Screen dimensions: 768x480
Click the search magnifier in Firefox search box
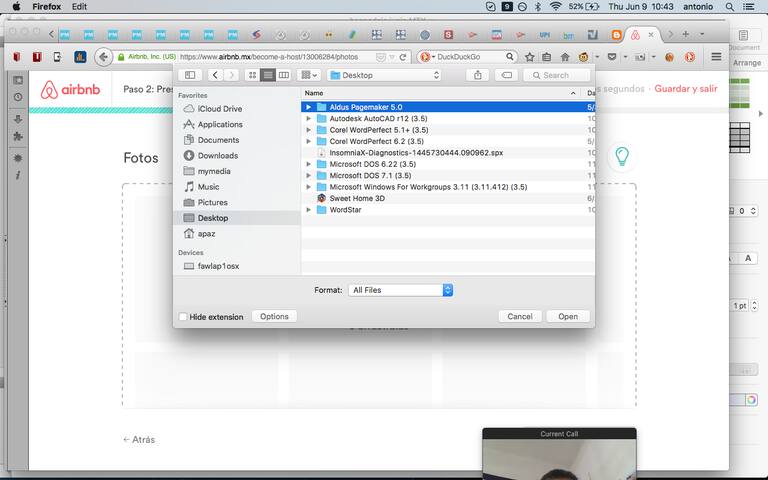509,57
